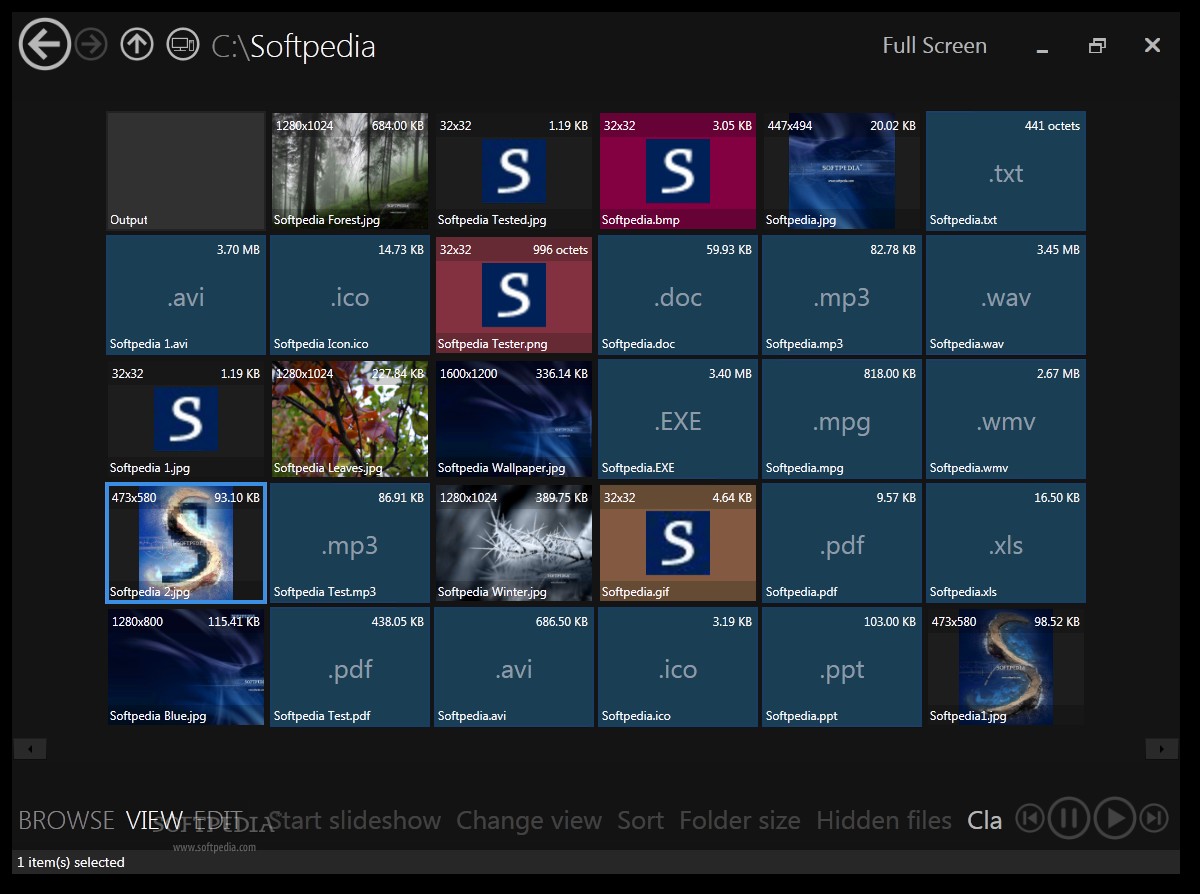
Task: Open the Sort options
Action: (640, 821)
